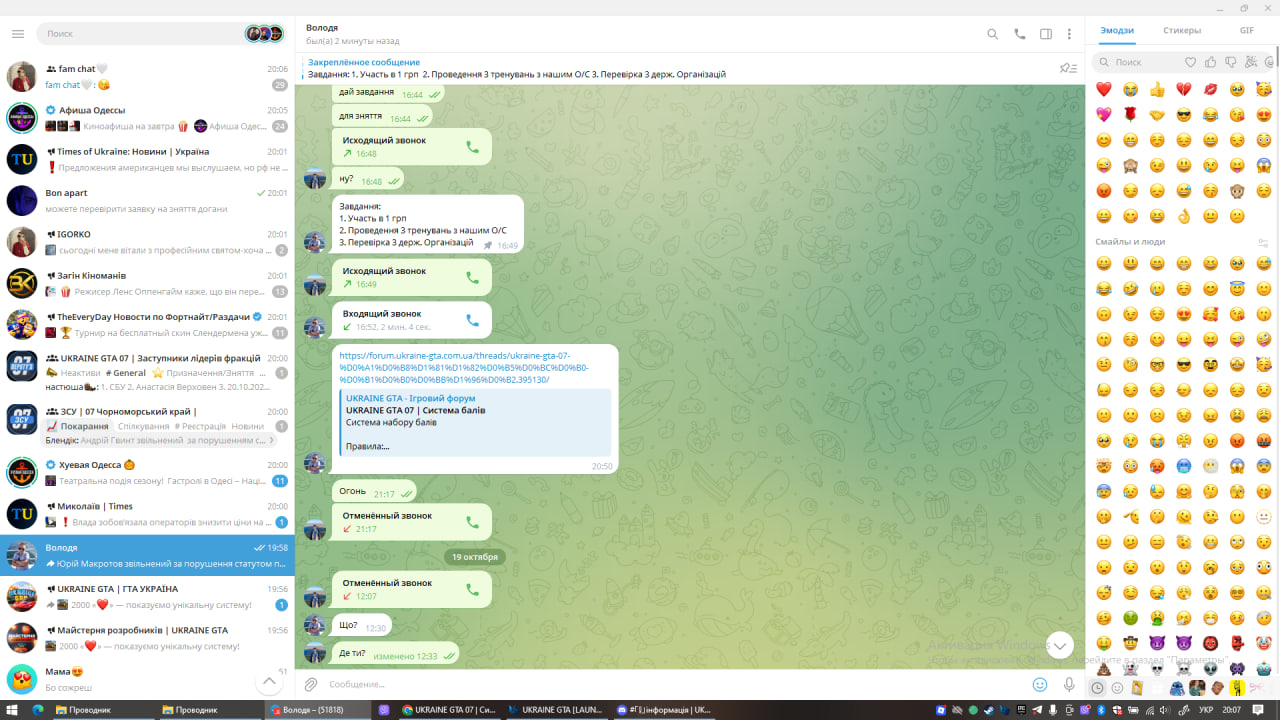This screenshot has width=1280, height=720.
Task: Open the Афиша Одессы channel
Action: (x=148, y=118)
